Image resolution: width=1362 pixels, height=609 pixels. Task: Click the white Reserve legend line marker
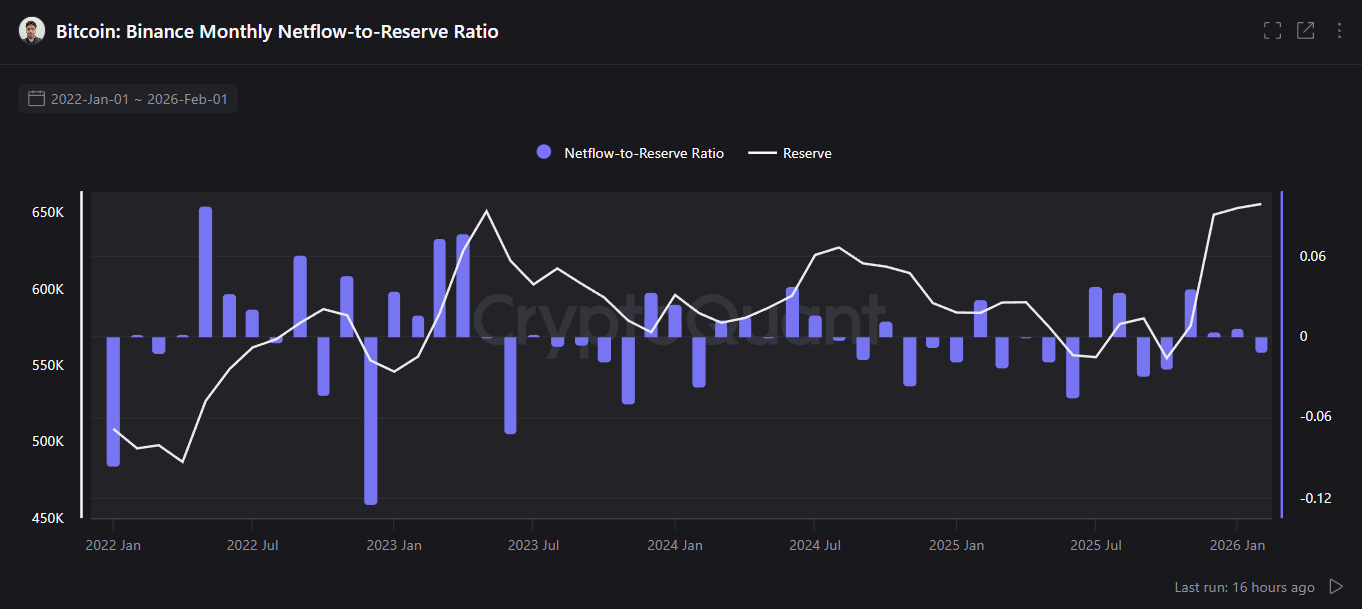click(x=763, y=153)
